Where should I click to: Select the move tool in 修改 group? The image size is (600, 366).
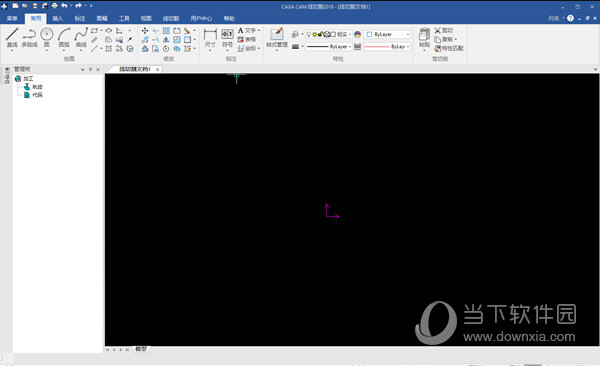[145, 31]
